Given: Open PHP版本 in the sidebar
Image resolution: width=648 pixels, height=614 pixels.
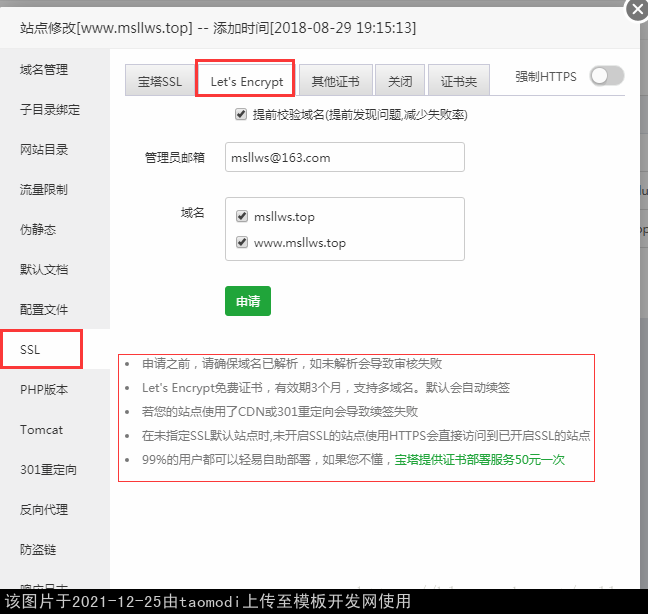Looking at the screenshot, I should [44, 390].
